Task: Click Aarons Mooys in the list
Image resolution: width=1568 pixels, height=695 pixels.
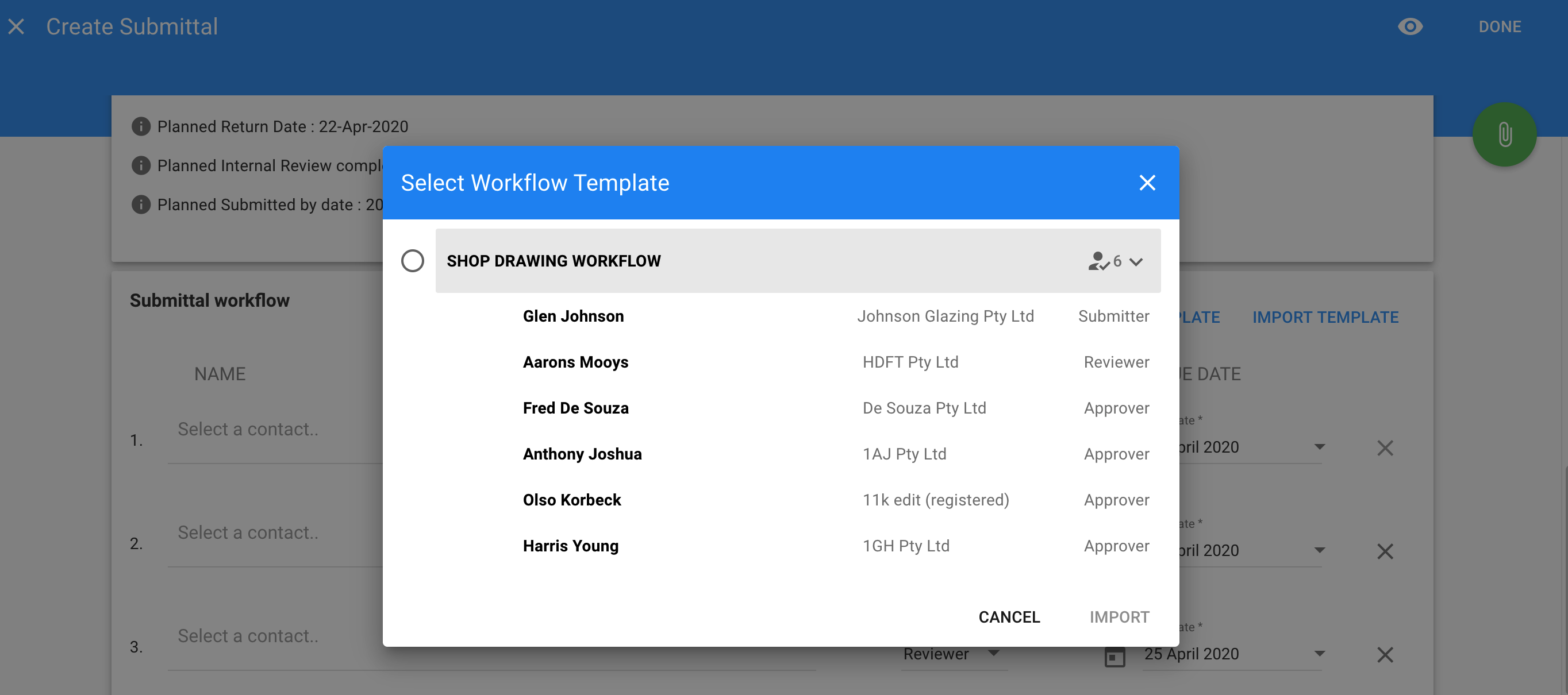Action: (x=576, y=362)
